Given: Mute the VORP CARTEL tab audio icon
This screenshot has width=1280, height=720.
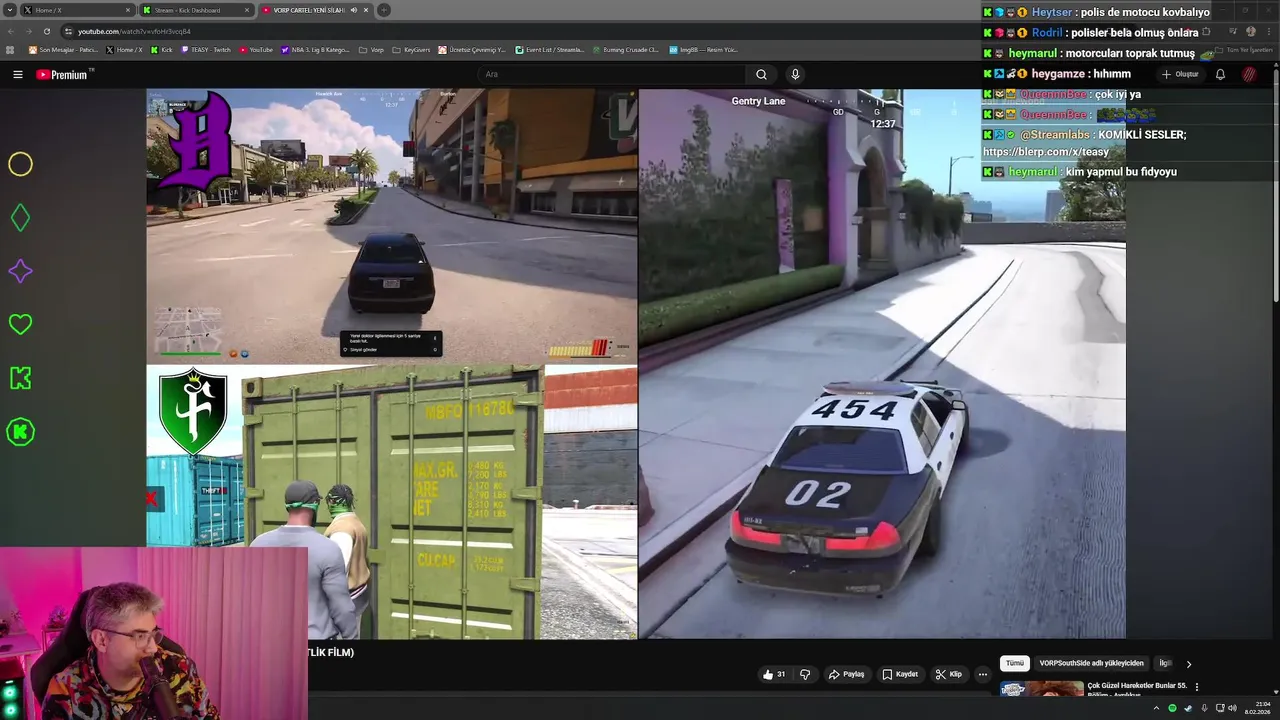Looking at the screenshot, I should point(353,10).
